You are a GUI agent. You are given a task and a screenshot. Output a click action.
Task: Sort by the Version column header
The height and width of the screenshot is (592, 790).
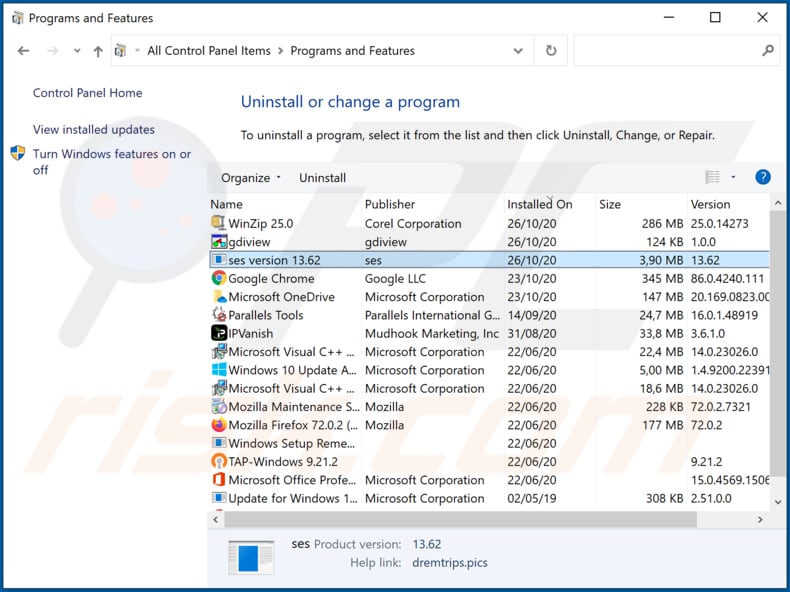[x=728, y=204]
